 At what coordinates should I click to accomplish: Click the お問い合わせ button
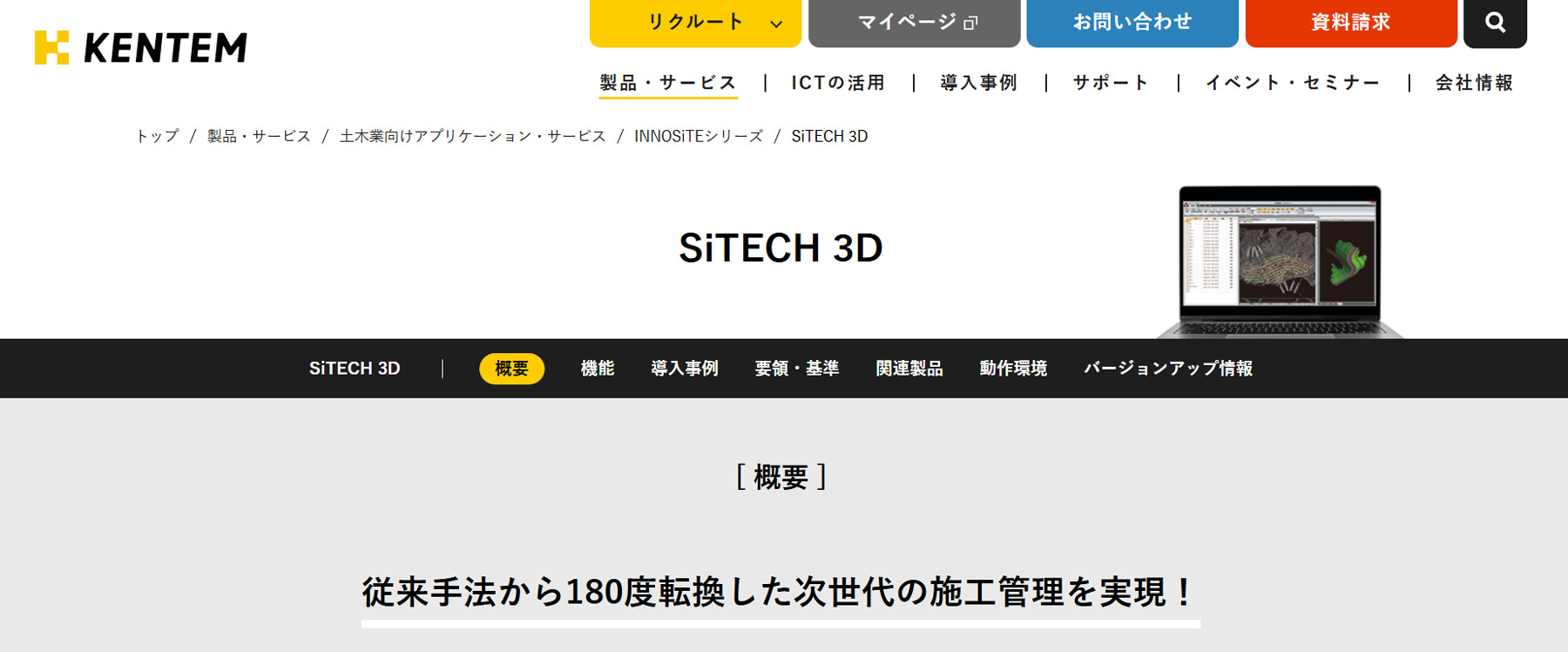pyautogui.click(x=1132, y=23)
